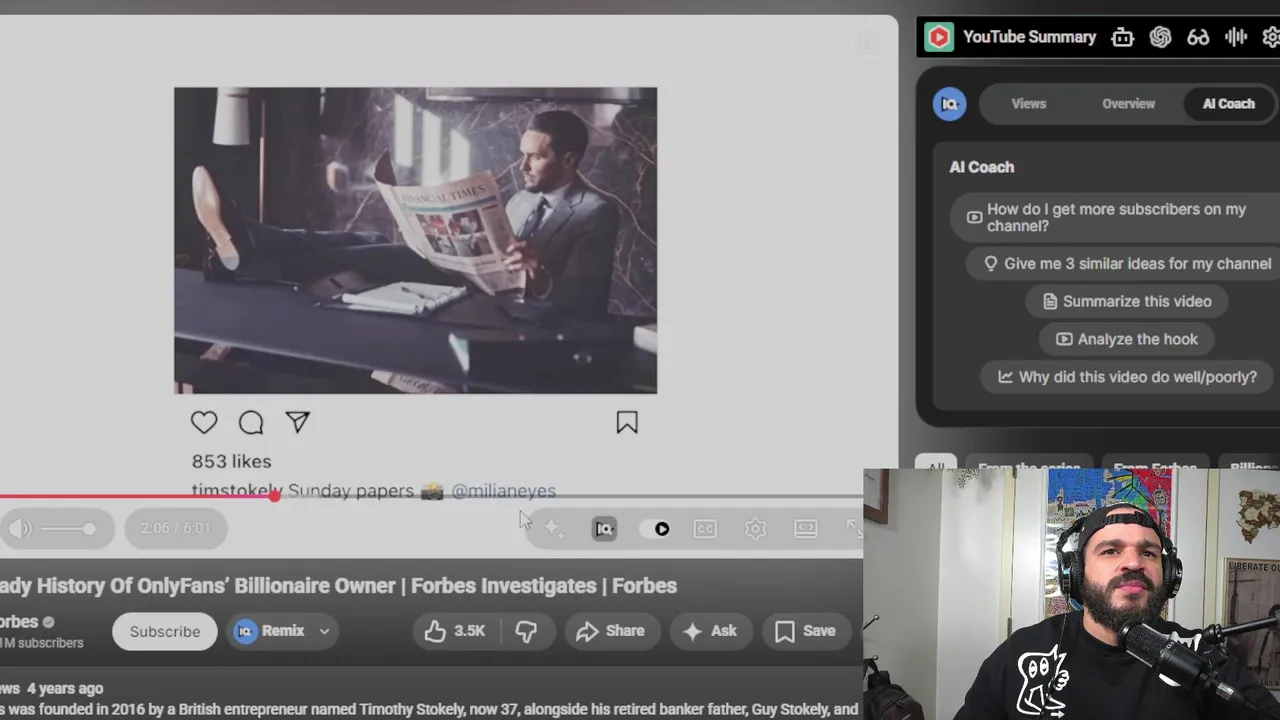
Task: Click the YouTube Summary extension logo
Action: (x=939, y=37)
